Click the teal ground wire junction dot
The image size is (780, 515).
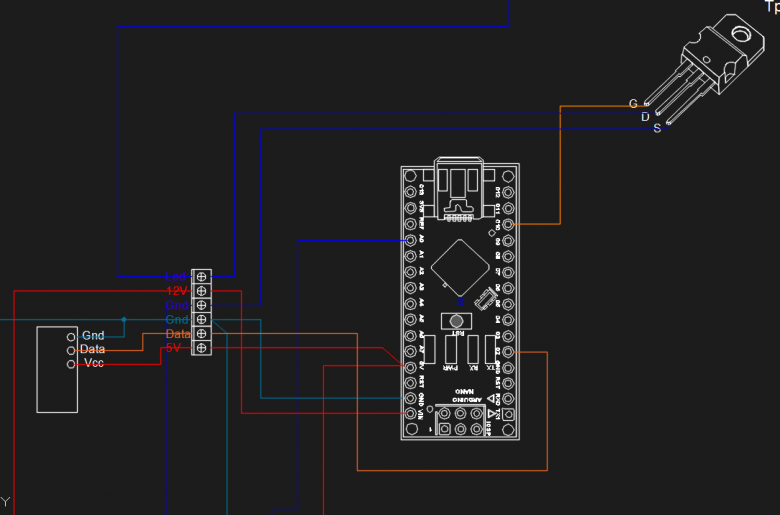[124, 320]
